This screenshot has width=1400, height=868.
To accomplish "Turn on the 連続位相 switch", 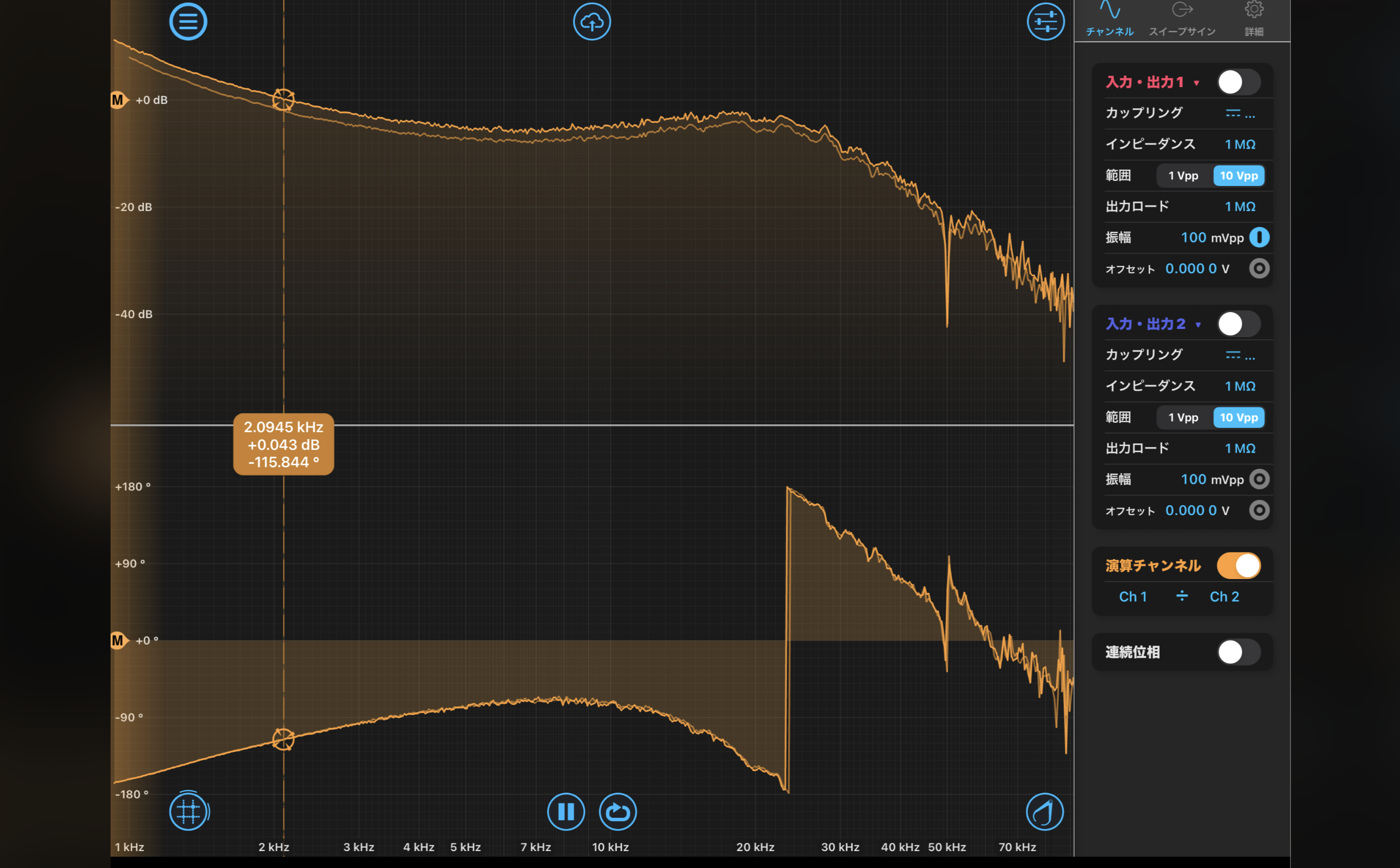I will point(1238,652).
